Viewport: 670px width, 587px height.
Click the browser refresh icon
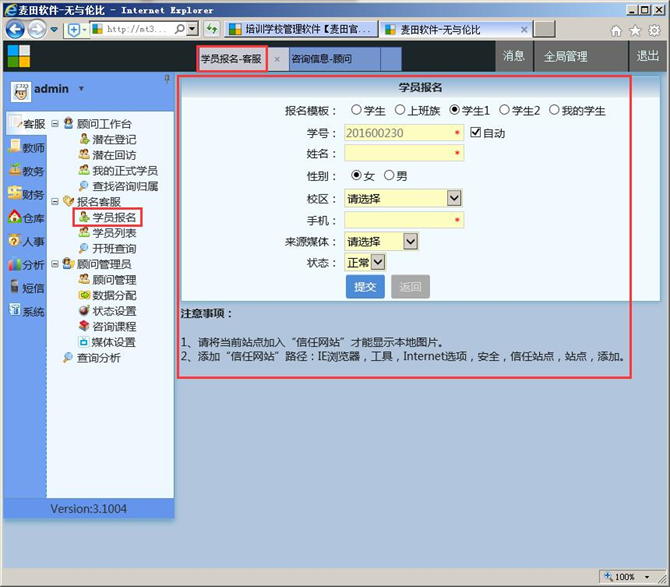[x=212, y=29]
